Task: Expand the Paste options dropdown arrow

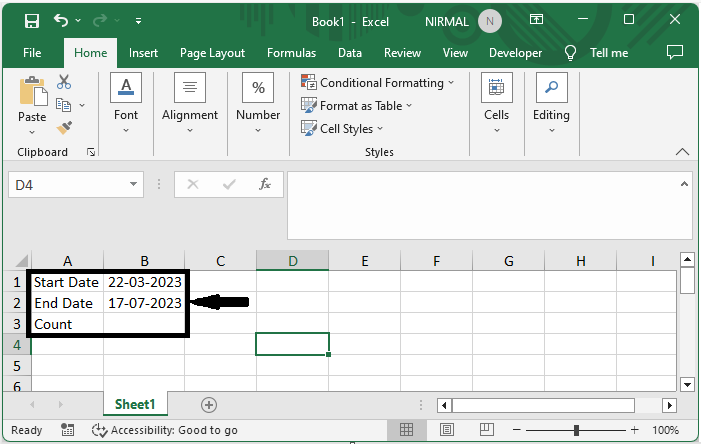Action: coord(32,132)
